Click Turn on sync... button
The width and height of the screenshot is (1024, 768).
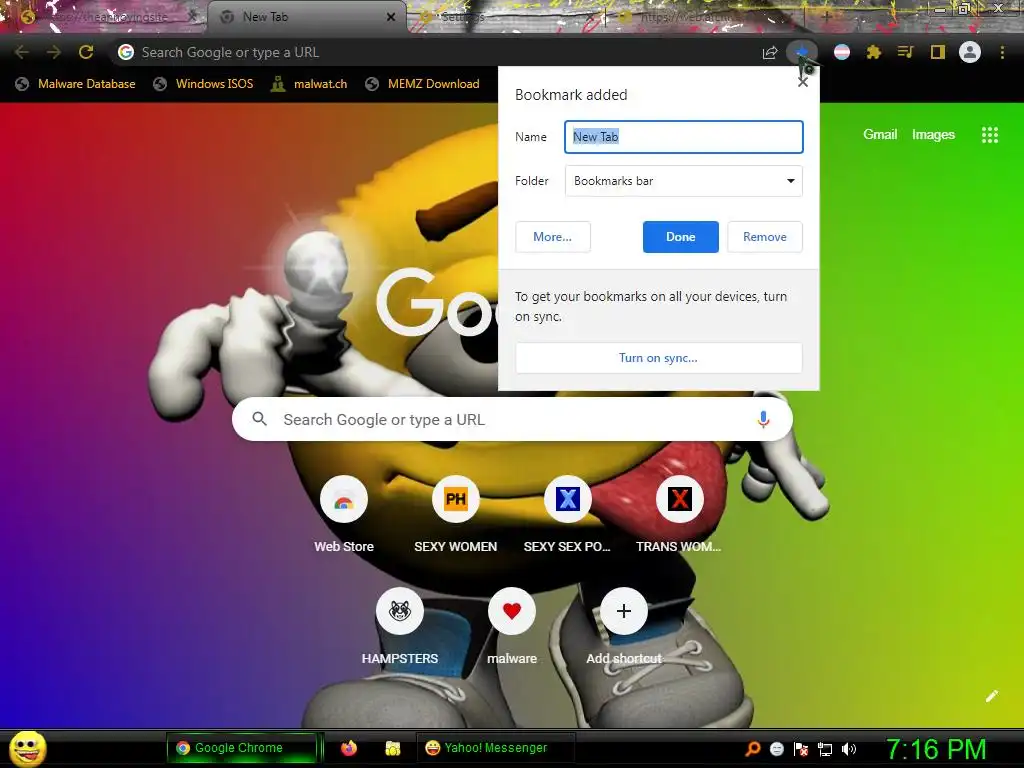[658, 358]
